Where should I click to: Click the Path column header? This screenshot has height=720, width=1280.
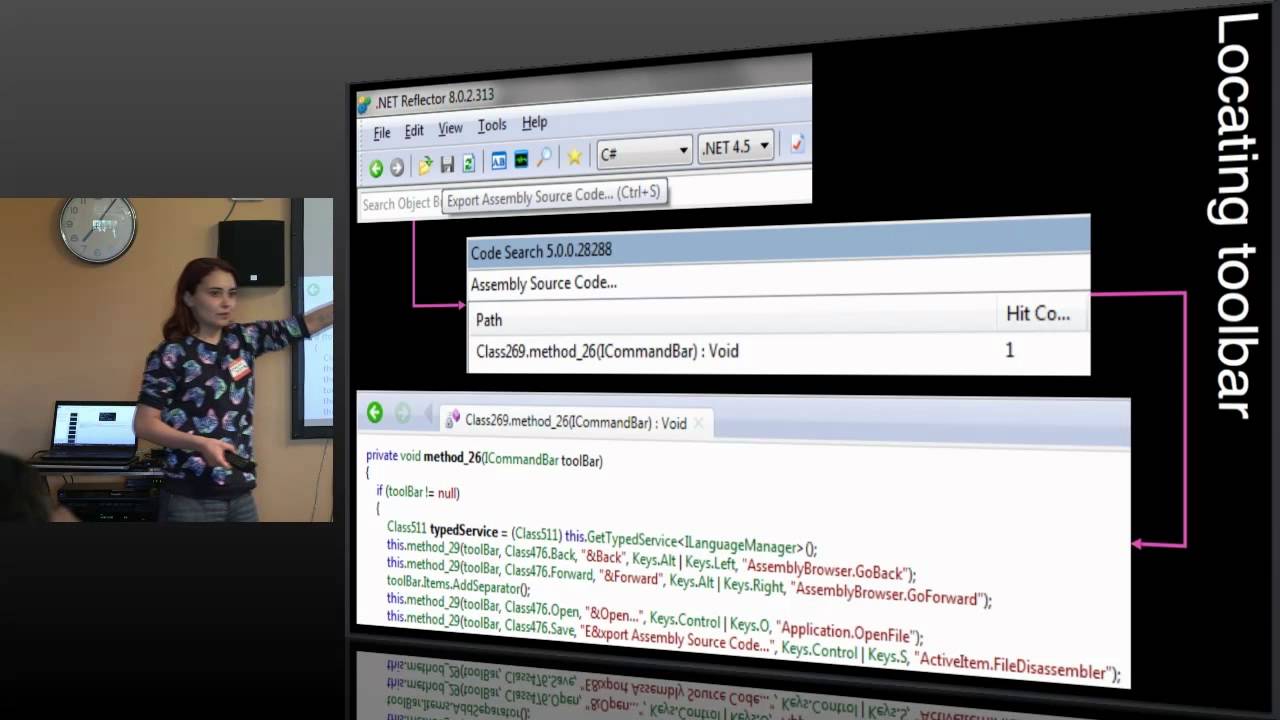pos(489,320)
